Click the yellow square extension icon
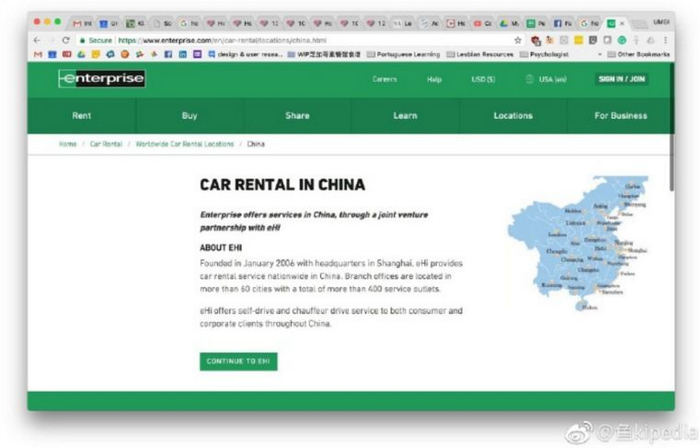700x448 pixels. (x=579, y=40)
